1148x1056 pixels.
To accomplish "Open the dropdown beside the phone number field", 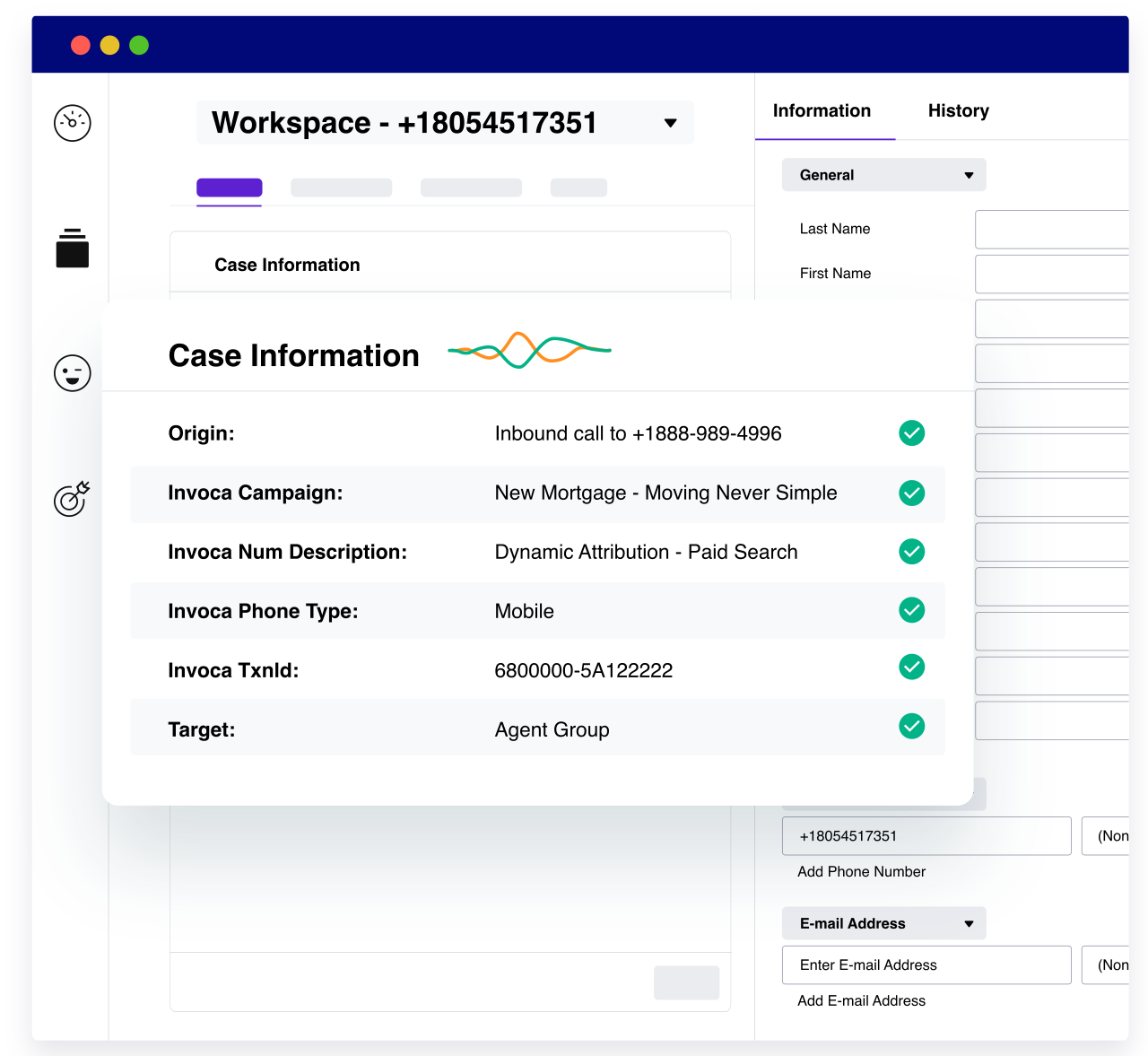I will pos(1106,836).
